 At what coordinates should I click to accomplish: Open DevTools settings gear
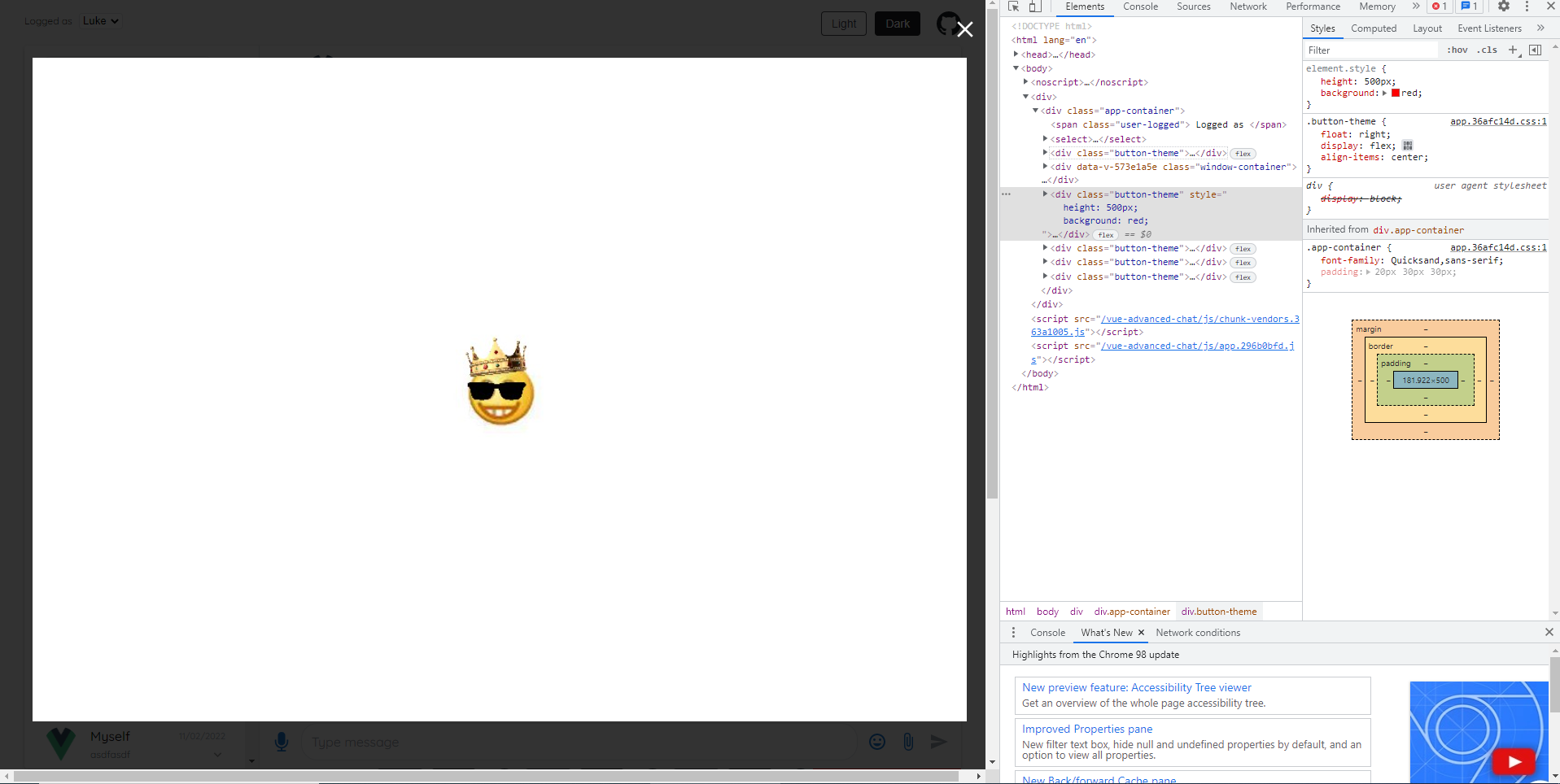[x=1504, y=7]
